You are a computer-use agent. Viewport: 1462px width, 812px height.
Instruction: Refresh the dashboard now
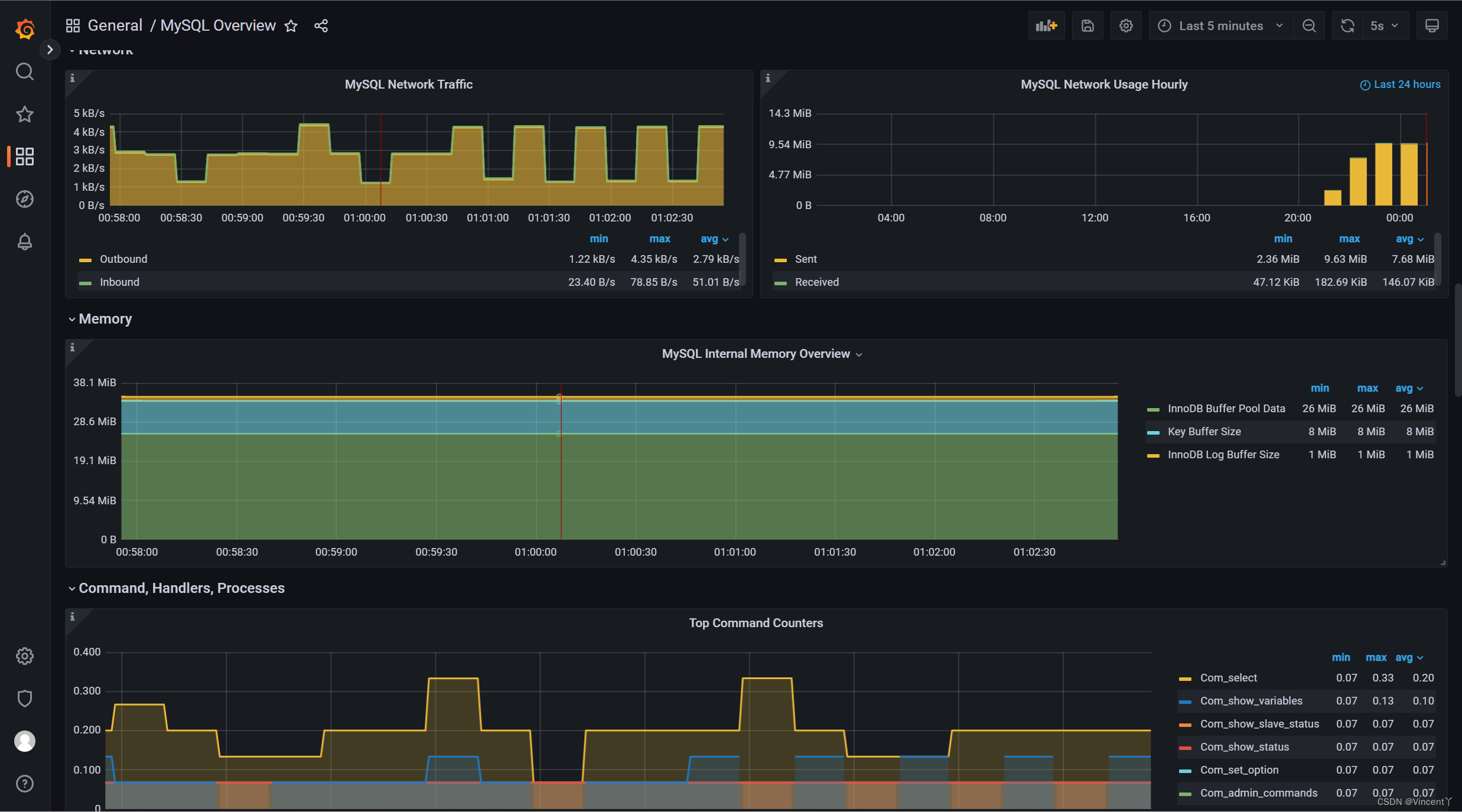(1347, 25)
